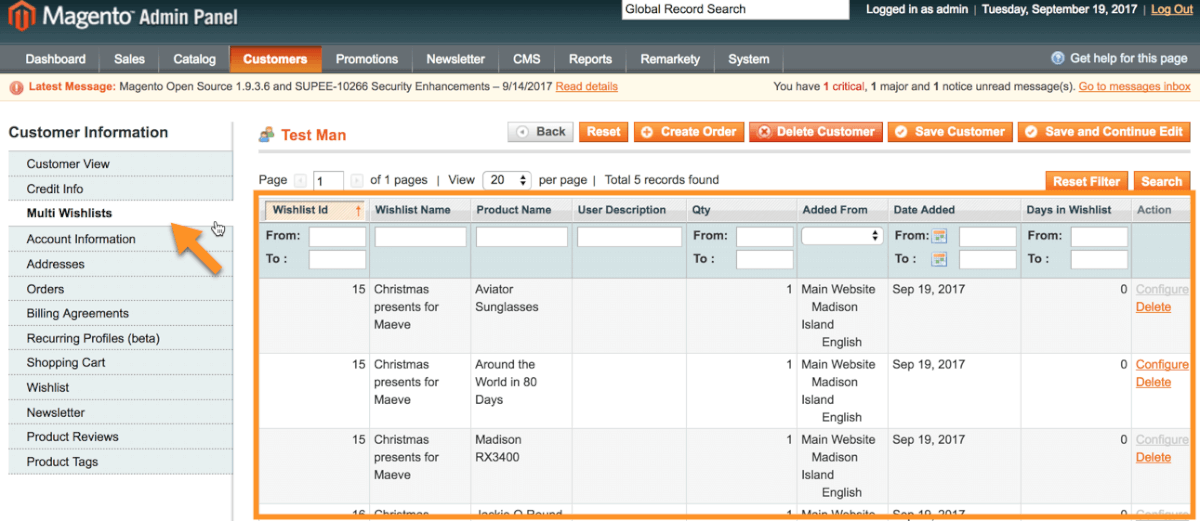Open the Reports menu
Screen dimensions: 1200x521
click(590, 59)
